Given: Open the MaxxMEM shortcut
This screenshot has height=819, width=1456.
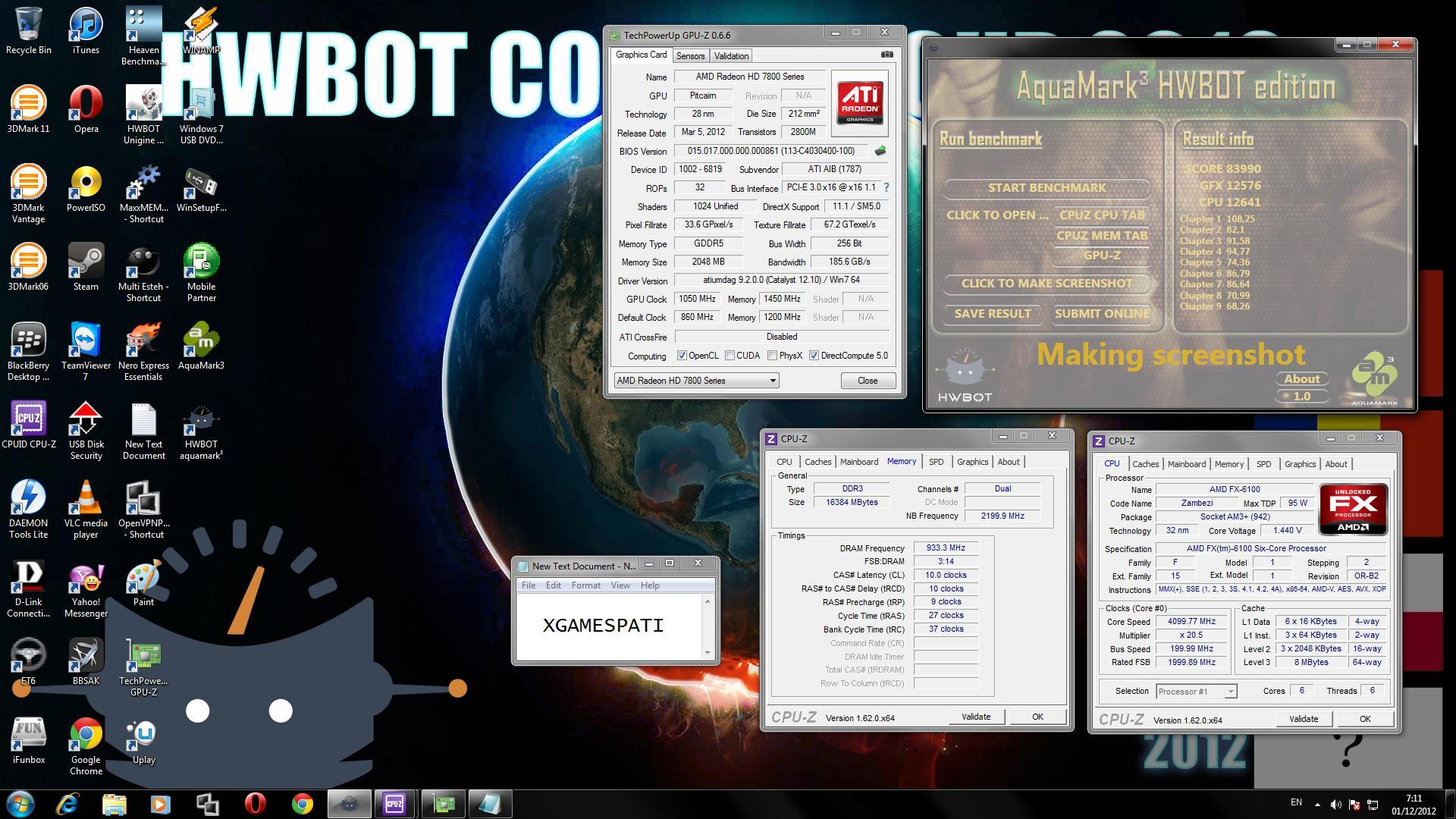Looking at the screenshot, I should coord(143,194).
